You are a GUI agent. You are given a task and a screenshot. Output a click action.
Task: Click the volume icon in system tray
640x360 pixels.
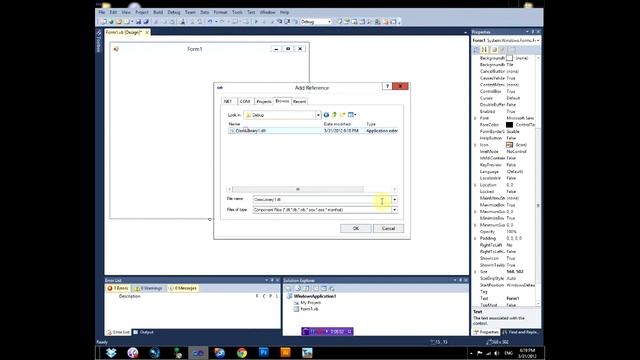497,353
